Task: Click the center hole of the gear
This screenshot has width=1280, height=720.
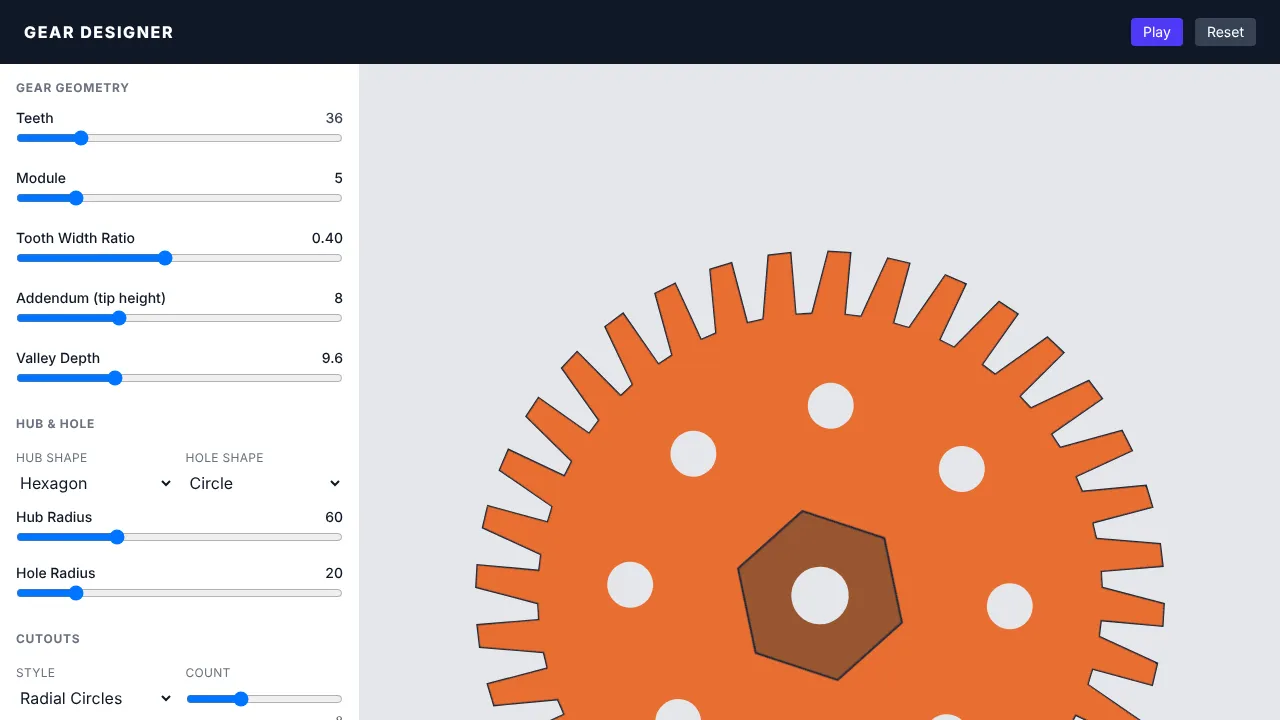Action: click(820, 595)
